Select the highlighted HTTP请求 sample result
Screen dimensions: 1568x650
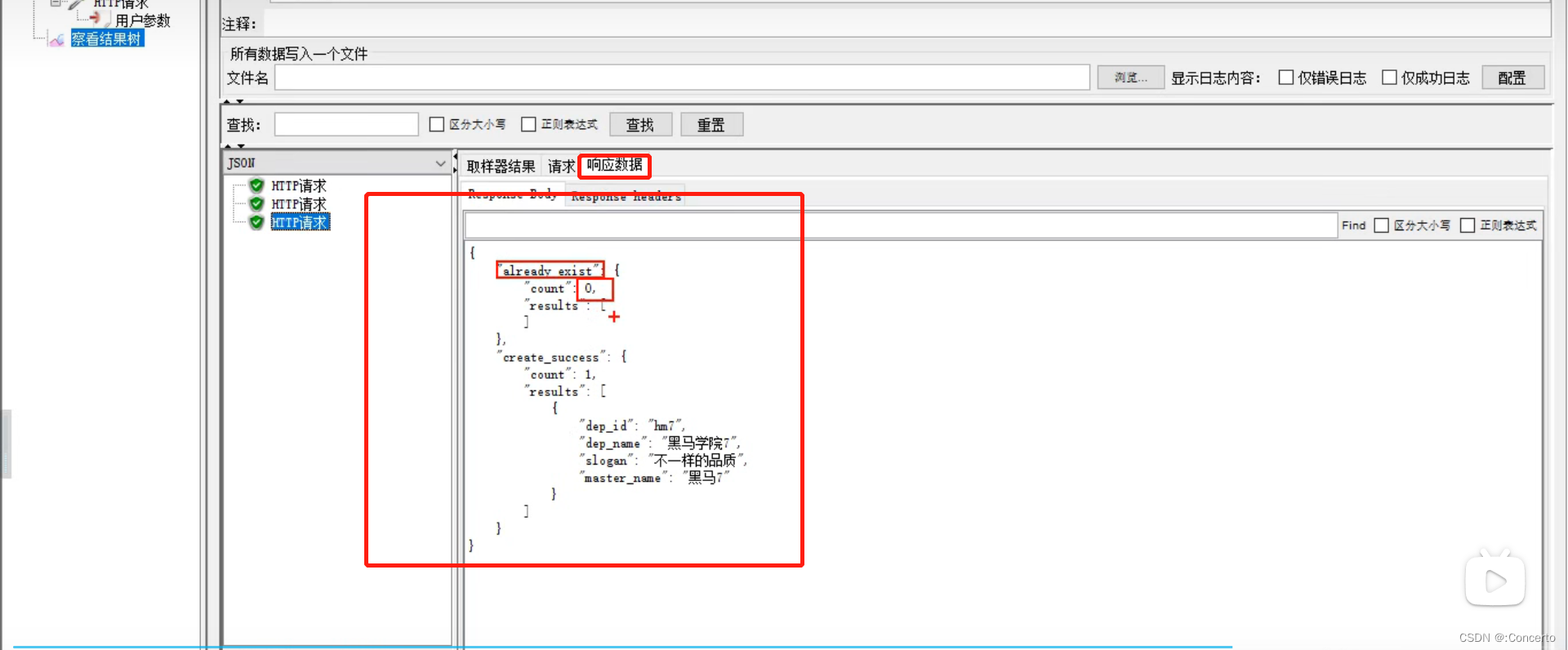pyautogui.click(x=300, y=222)
